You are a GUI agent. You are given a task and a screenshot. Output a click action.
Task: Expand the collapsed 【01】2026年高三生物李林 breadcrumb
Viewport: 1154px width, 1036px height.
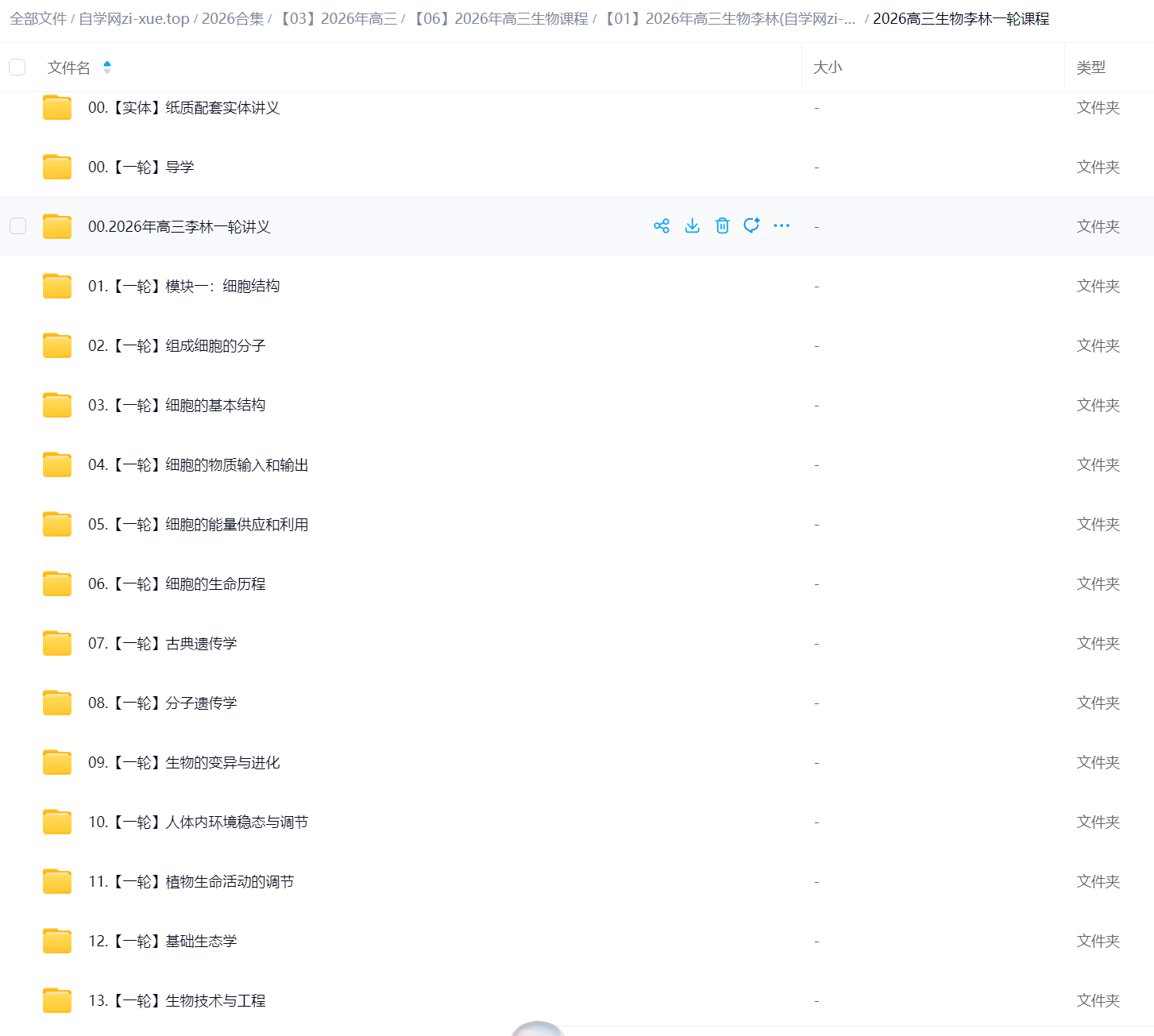[729, 19]
